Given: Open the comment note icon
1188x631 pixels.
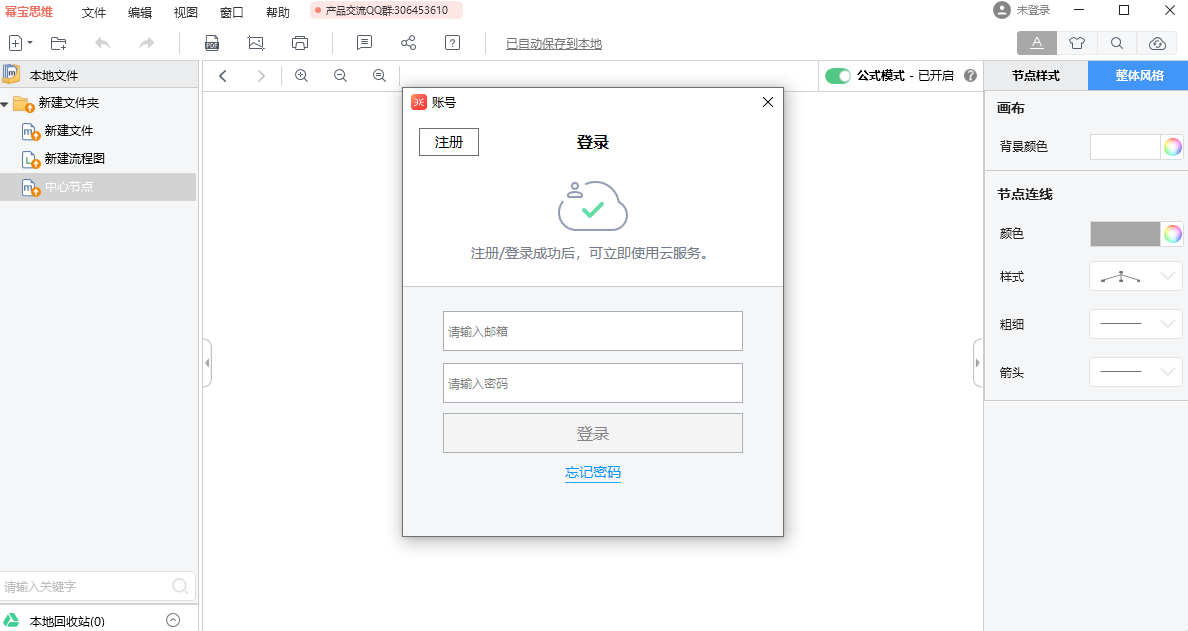Looking at the screenshot, I should pos(364,43).
